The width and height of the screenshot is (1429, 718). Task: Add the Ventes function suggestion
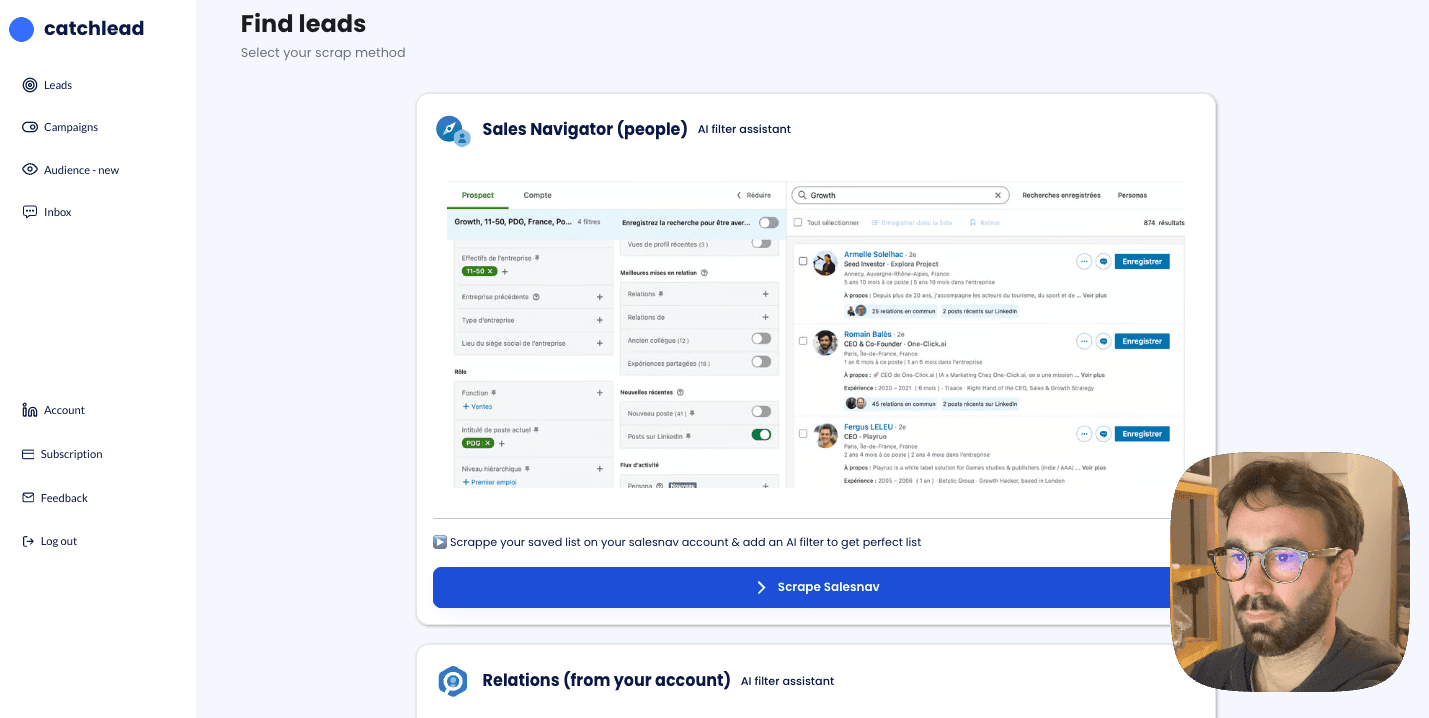477,407
